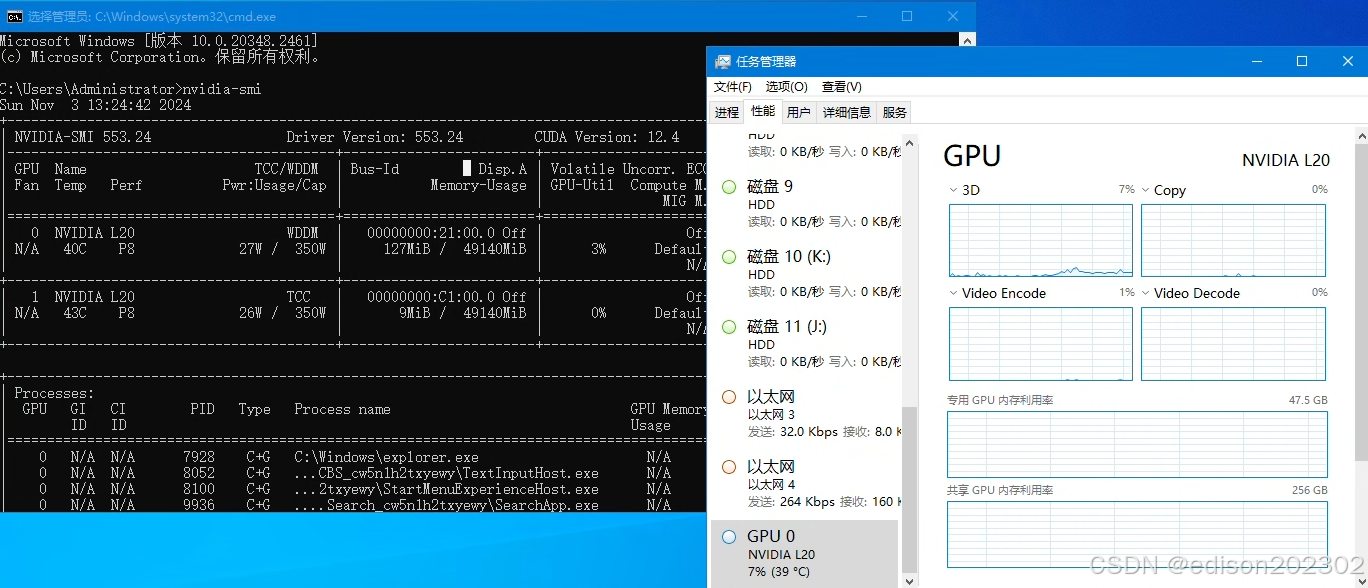Switch to the 性能 tab
This screenshot has width=1368, height=588.
pyautogui.click(x=763, y=111)
